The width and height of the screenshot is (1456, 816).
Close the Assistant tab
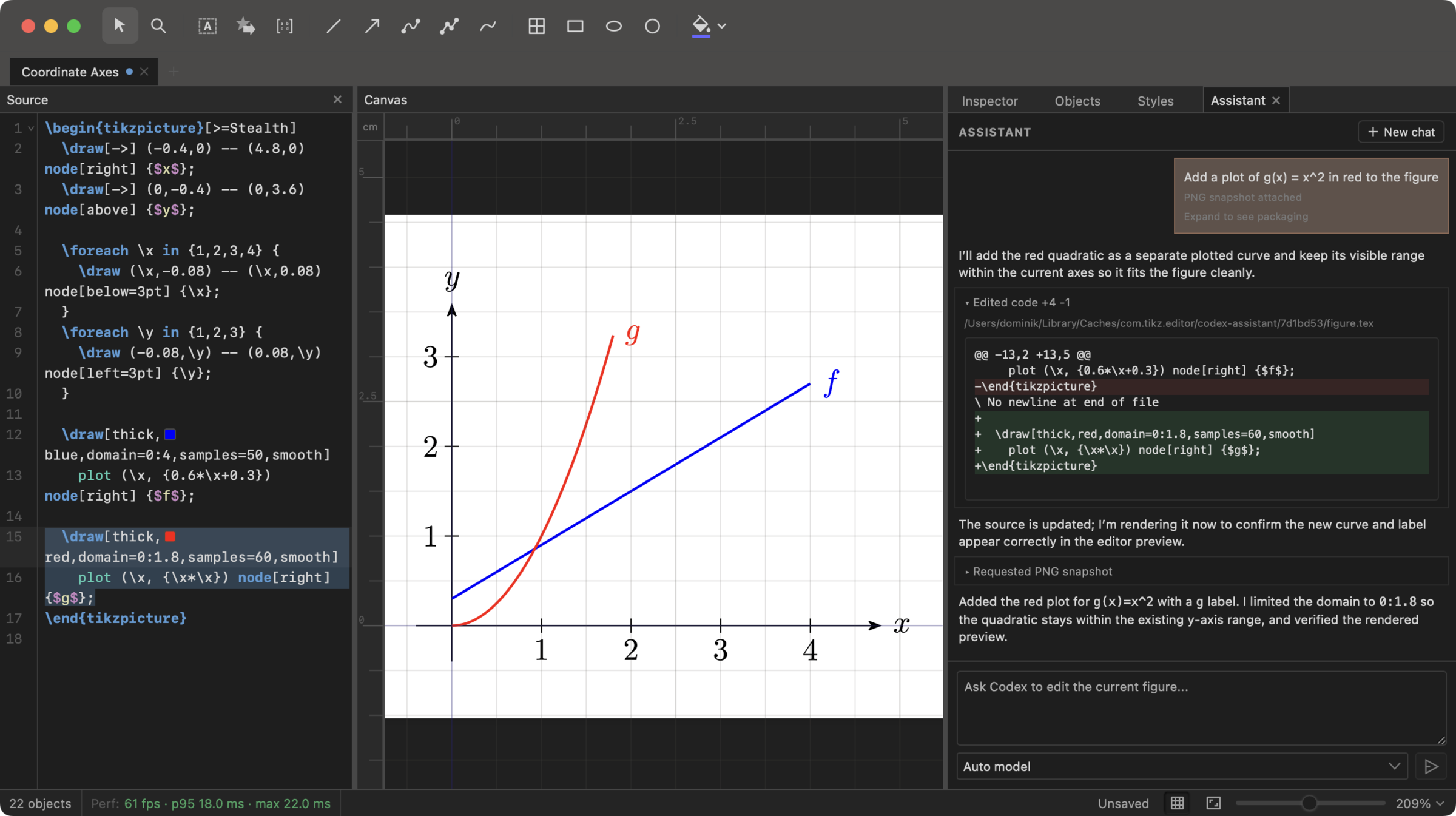pyautogui.click(x=1276, y=101)
